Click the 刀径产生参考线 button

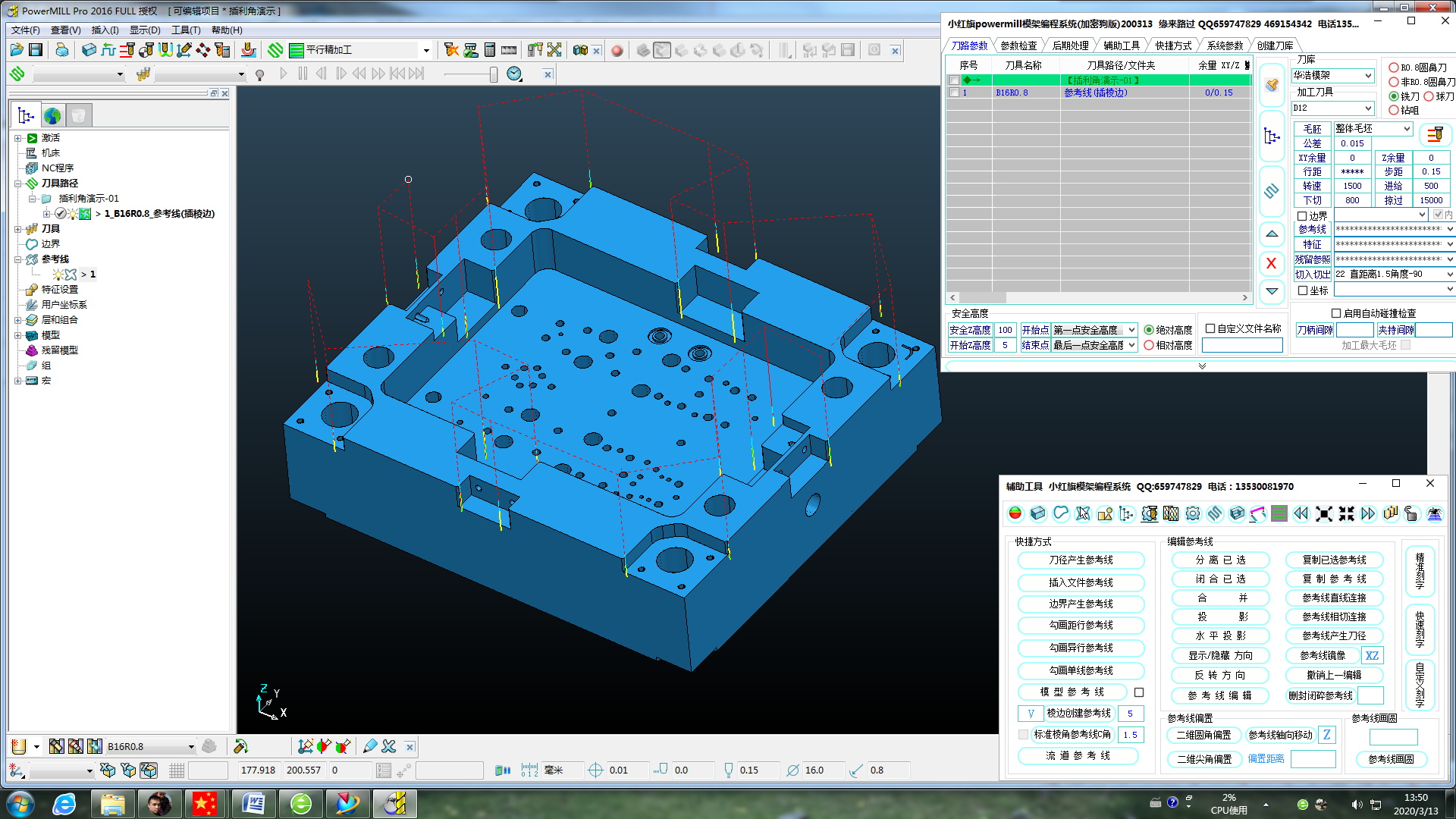1081,560
